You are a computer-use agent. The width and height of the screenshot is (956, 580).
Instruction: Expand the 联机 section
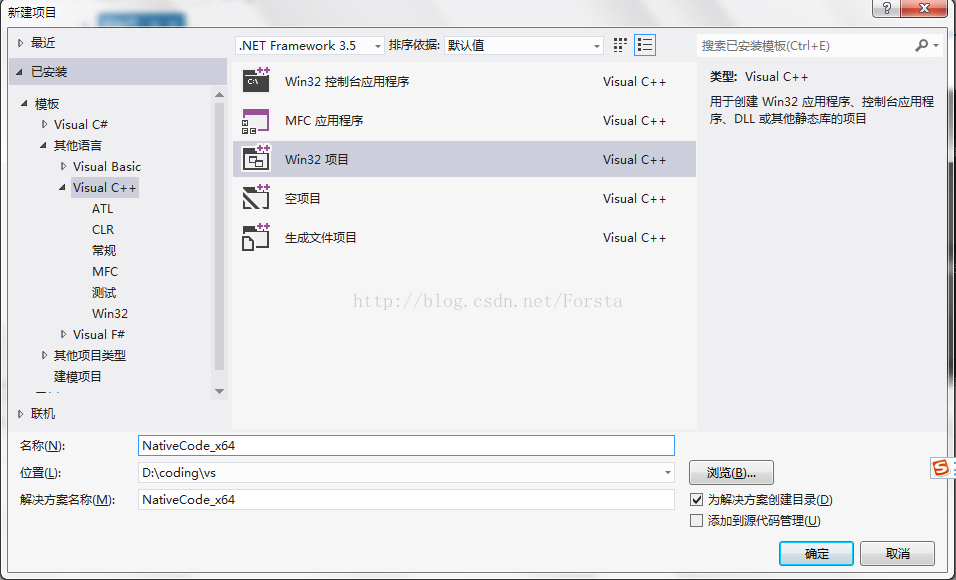click(21, 414)
